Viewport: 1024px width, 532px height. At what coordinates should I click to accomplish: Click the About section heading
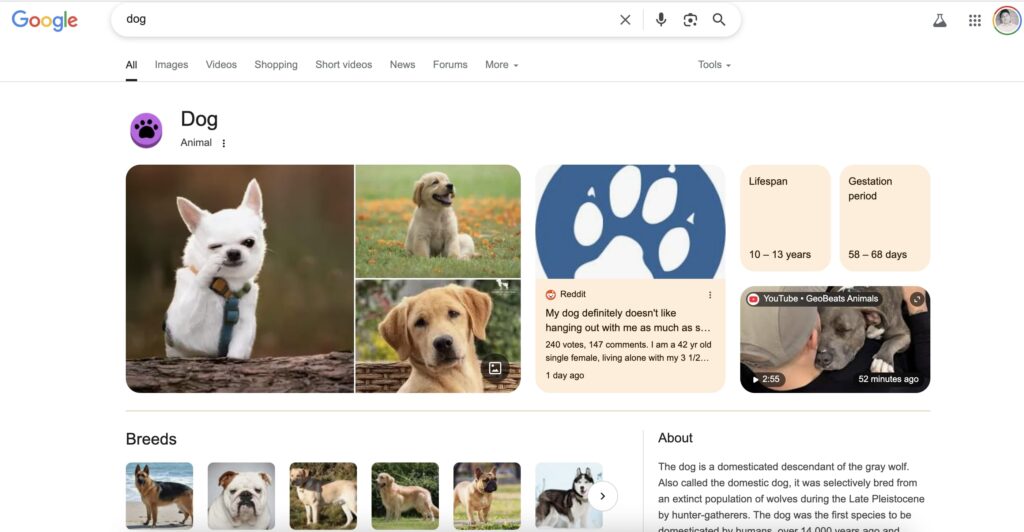(x=675, y=438)
